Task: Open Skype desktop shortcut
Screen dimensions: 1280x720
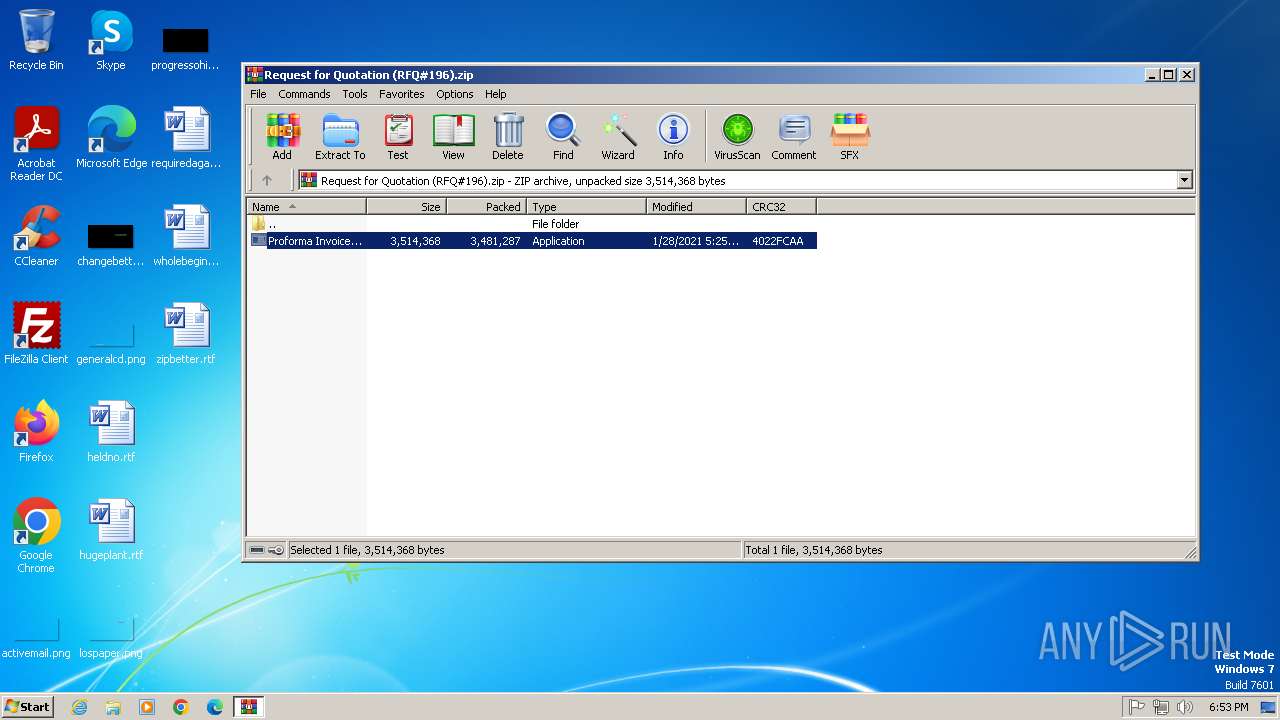Action: [x=111, y=41]
